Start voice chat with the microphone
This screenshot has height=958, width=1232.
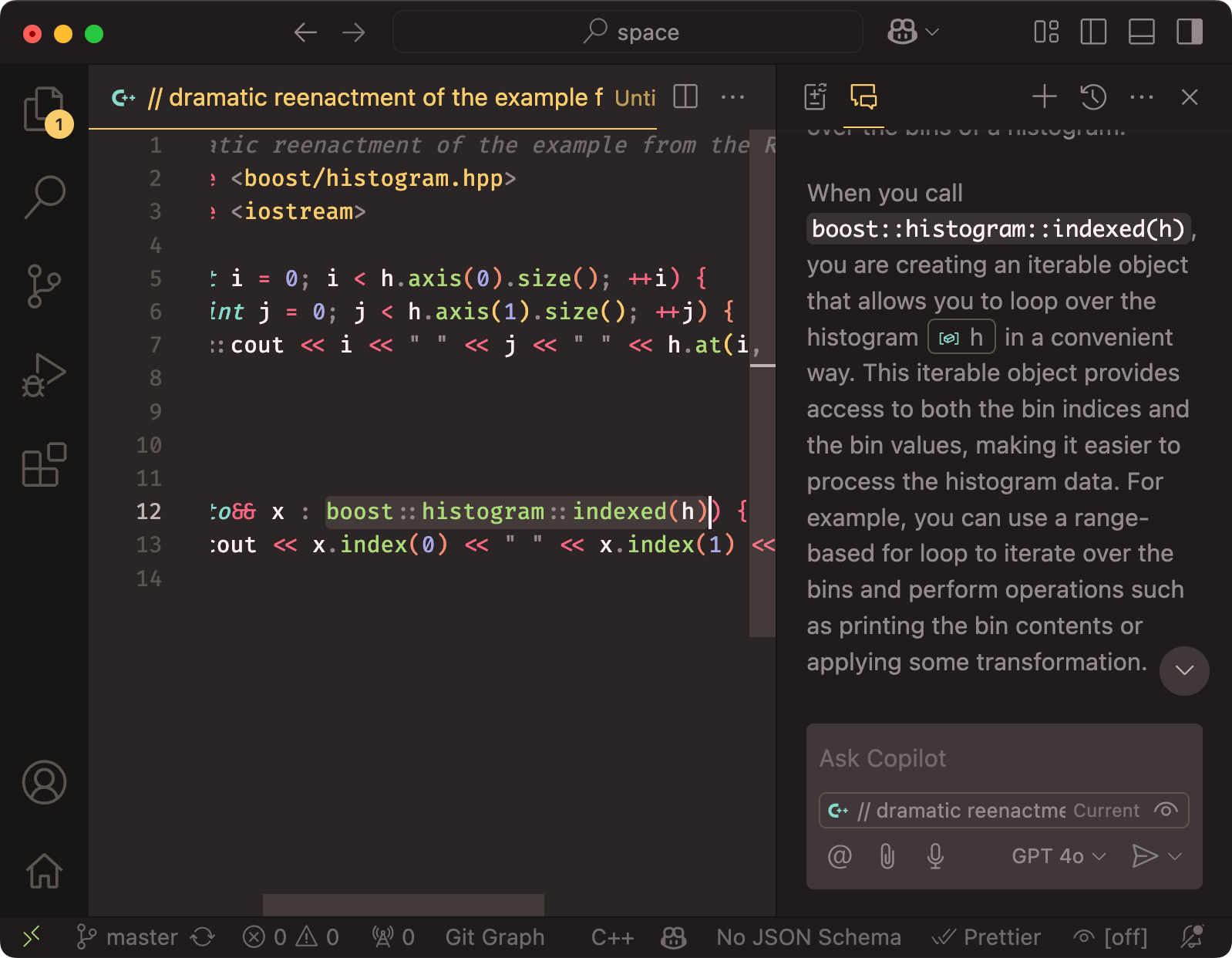pyautogui.click(x=935, y=856)
